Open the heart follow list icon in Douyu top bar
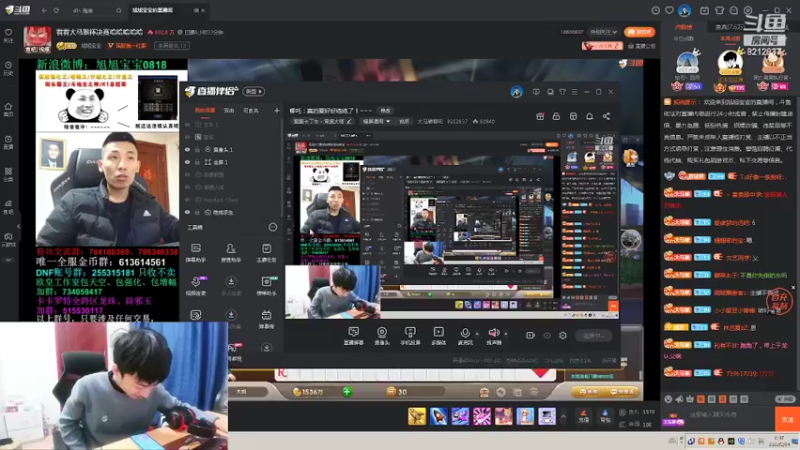Viewport: 800px width, 450px height. (669, 10)
